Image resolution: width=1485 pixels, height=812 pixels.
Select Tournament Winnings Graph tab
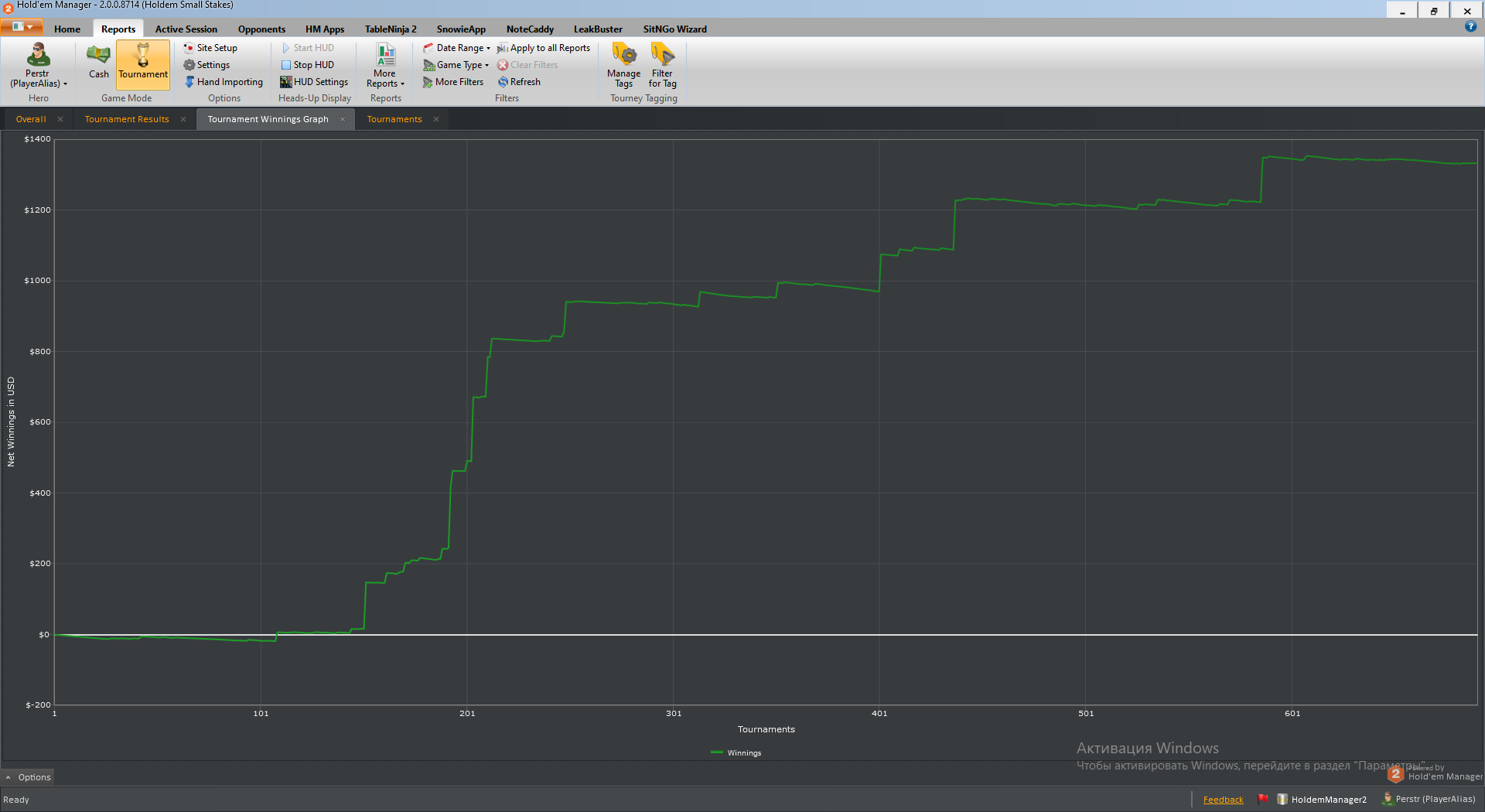point(268,119)
